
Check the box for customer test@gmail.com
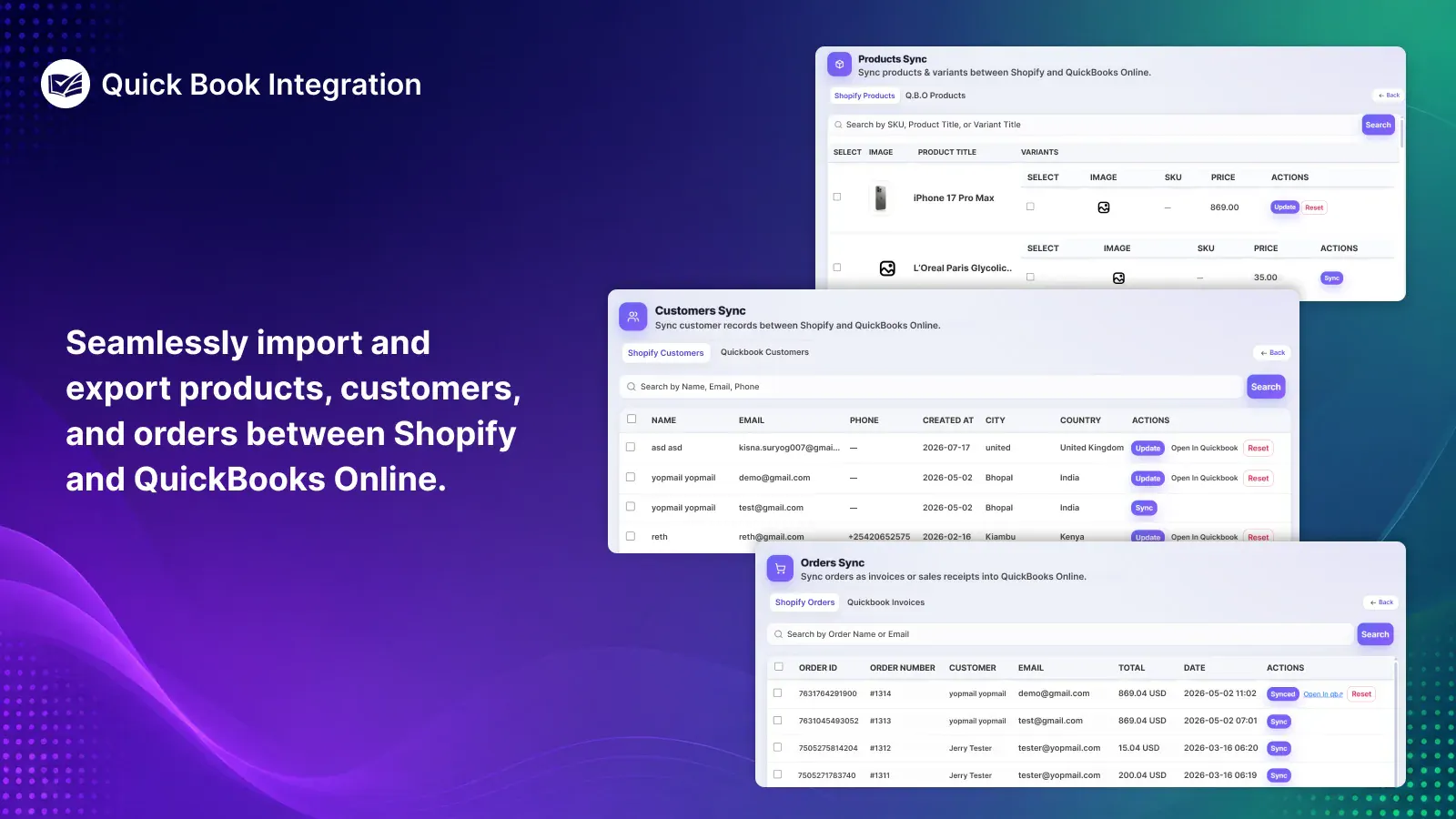[631, 507]
